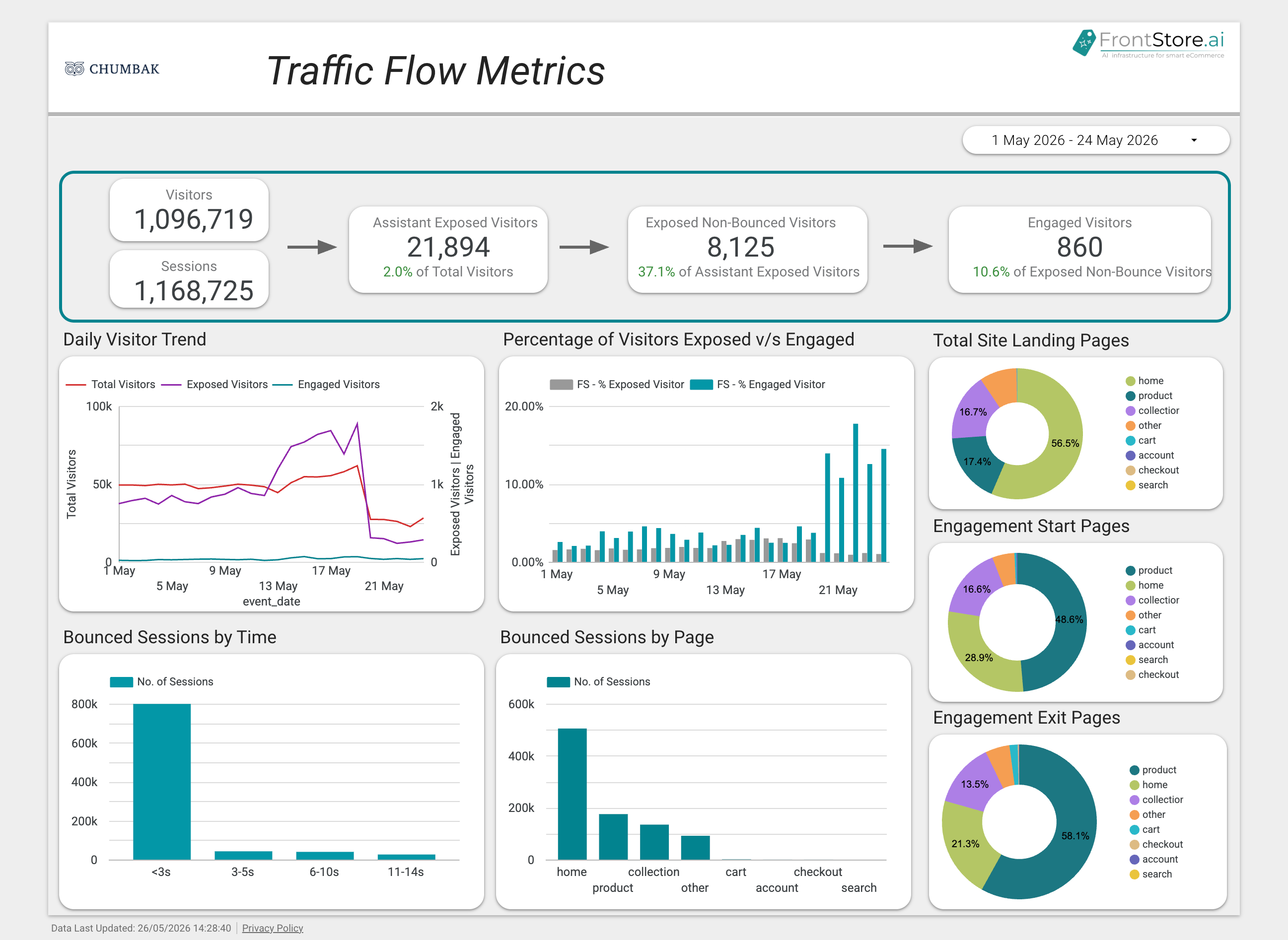This screenshot has height=940, width=1288.
Task: Click the 3-5s bar in Bounced Sessions by Time
Action: tap(243, 855)
